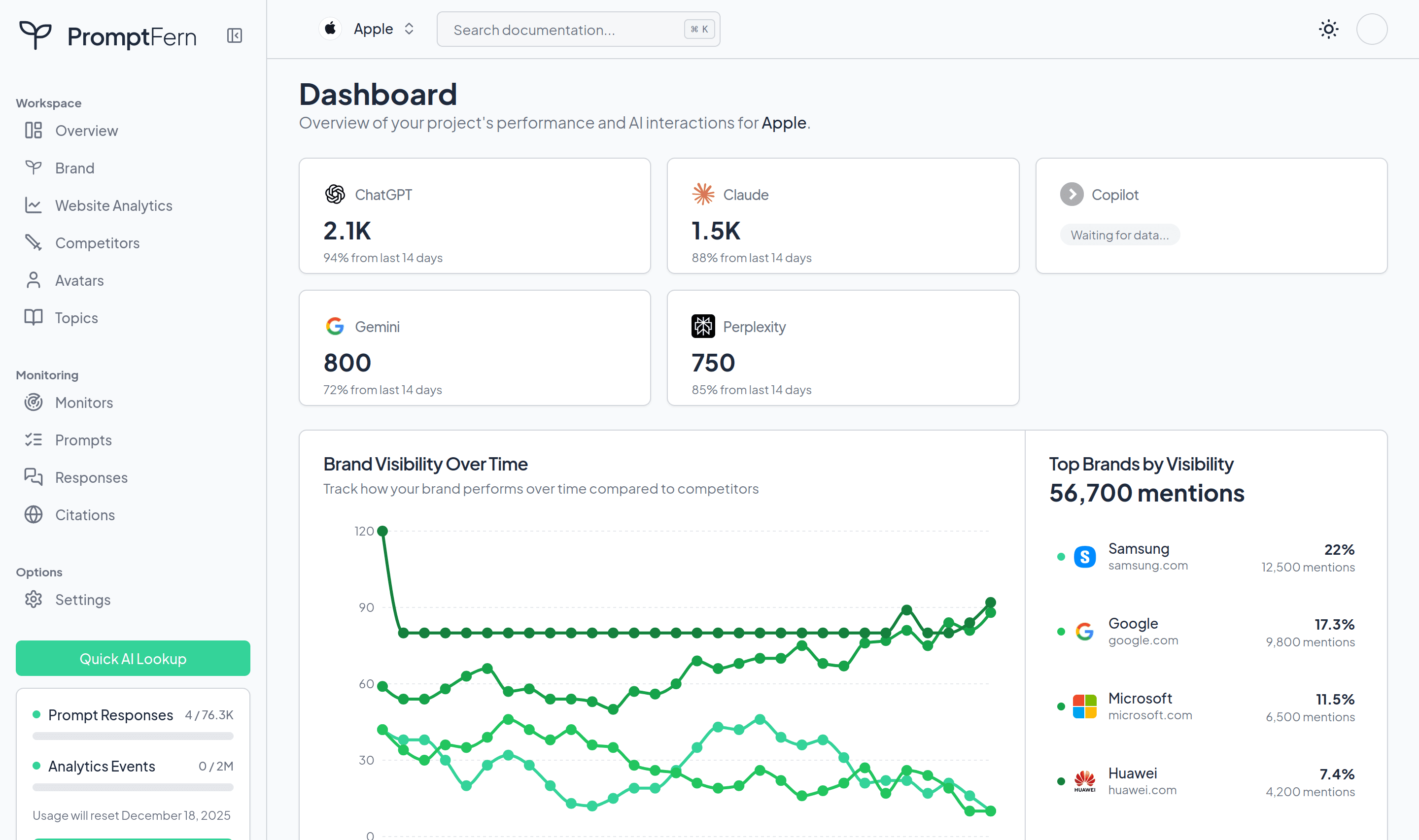Screen dimensions: 1419x840
Task: Click the PromptFern leaf logo
Action: 35,35
